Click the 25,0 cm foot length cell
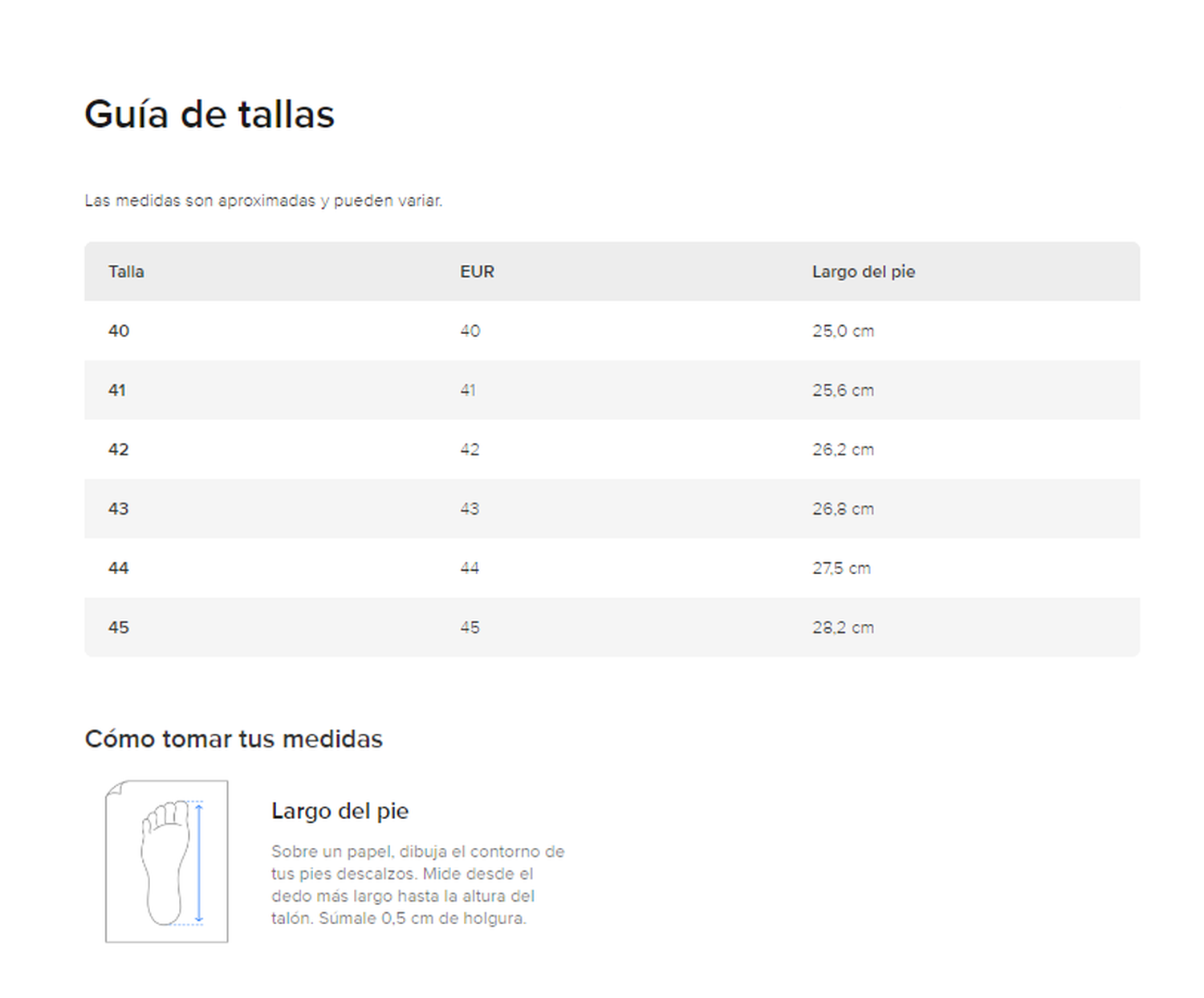 tap(843, 331)
